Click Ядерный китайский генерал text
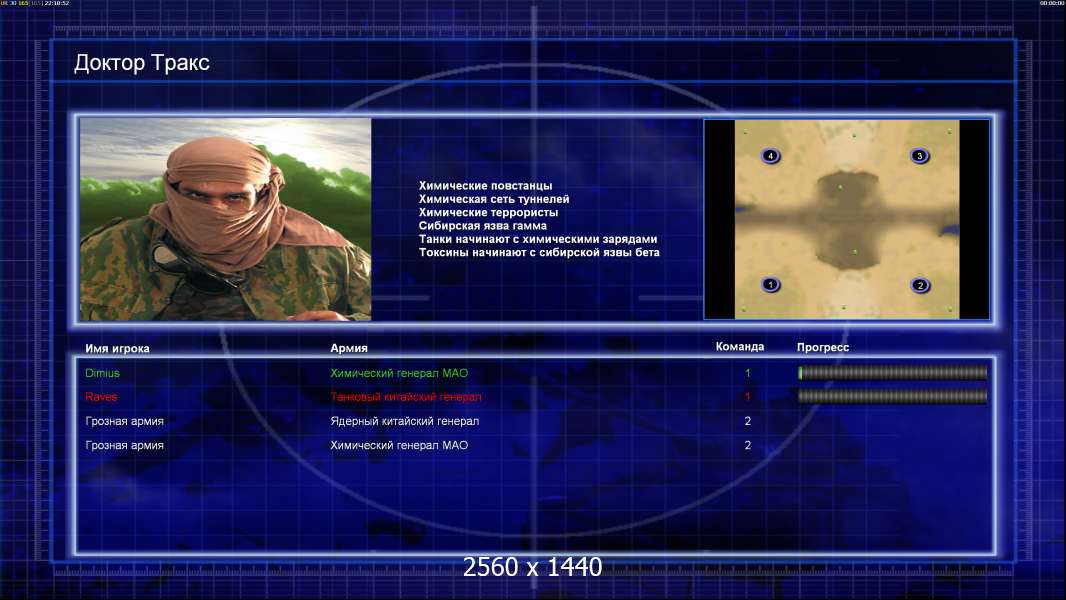Screen dimensions: 1066x600 pyautogui.click(x=405, y=421)
